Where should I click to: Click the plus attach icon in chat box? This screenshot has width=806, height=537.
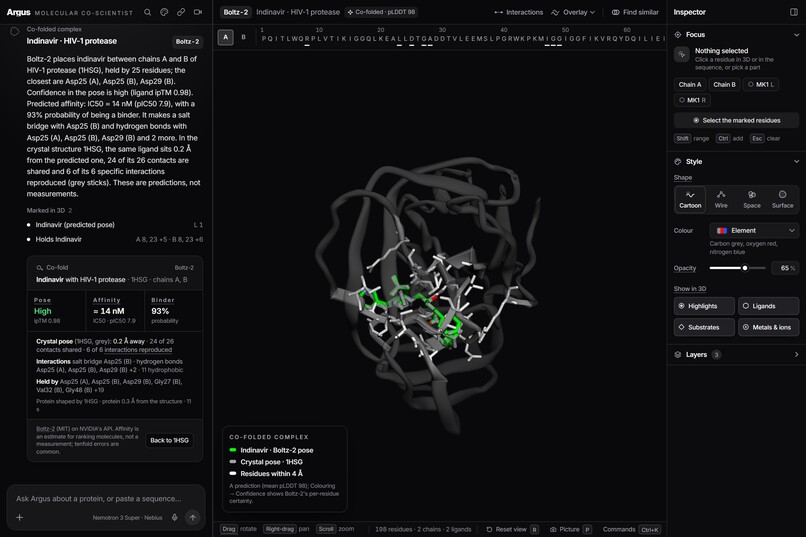[20, 517]
